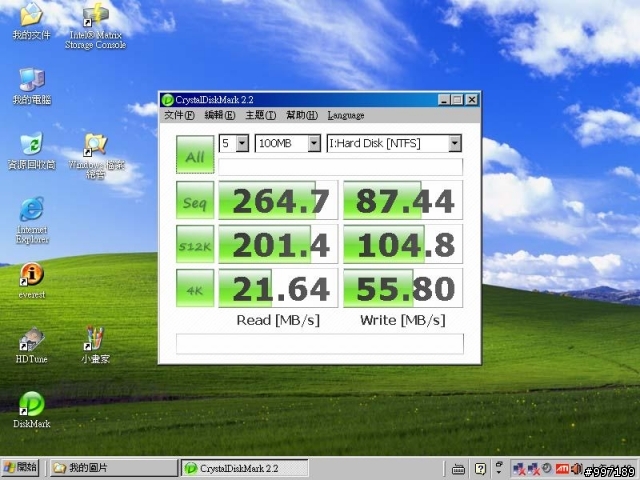The image size is (640, 480).
Task: Click the 512K test button
Action: click(x=195, y=244)
